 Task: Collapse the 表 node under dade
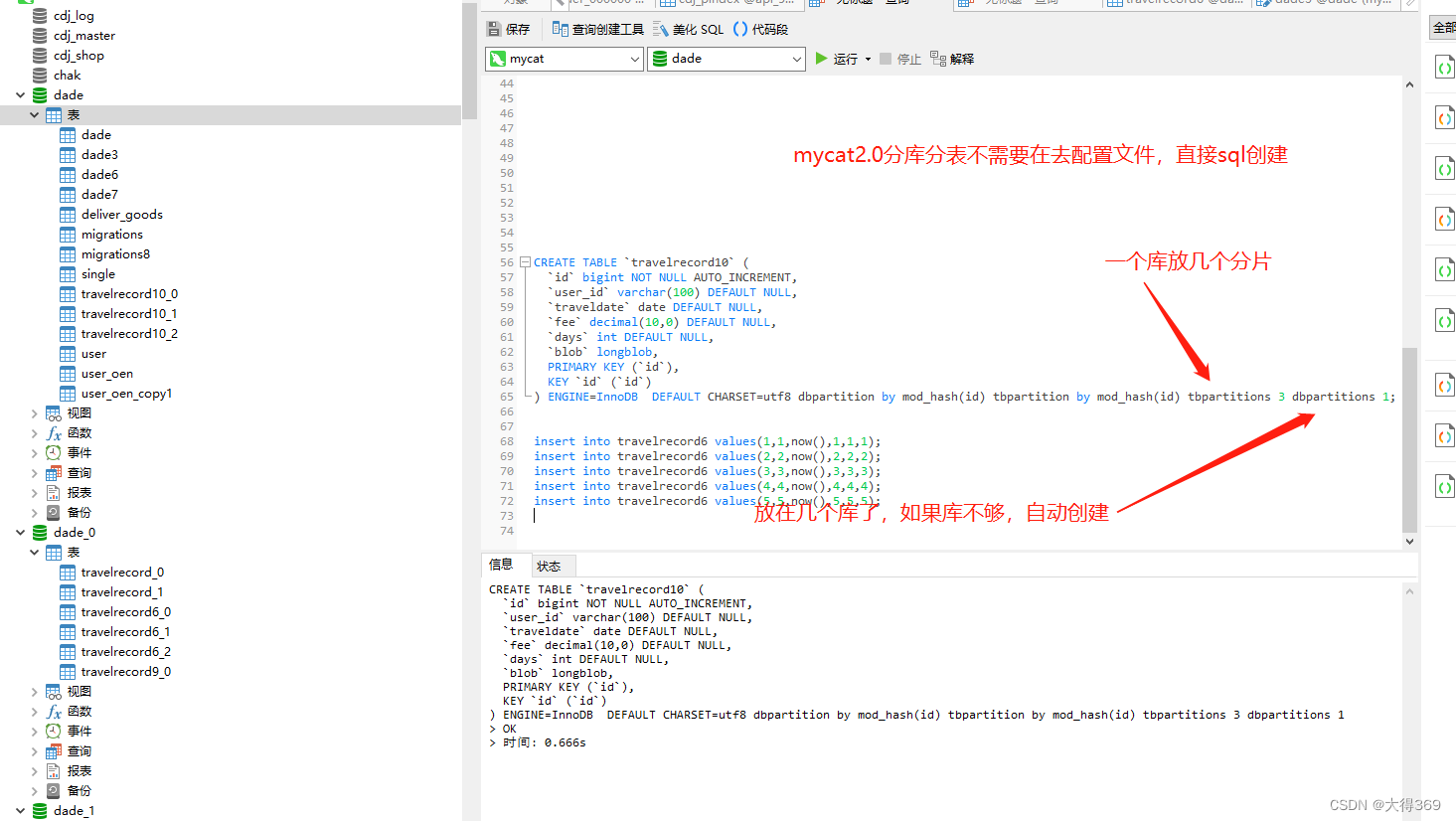[x=35, y=115]
